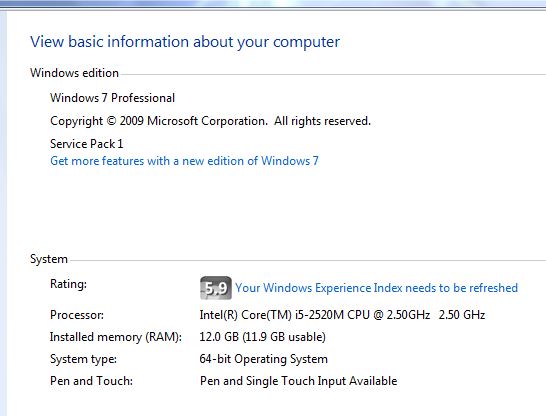Viewport: 546px width, 416px height.
Task: Click the '2.50 GHz' clock speed value
Action: coord(462,315)
